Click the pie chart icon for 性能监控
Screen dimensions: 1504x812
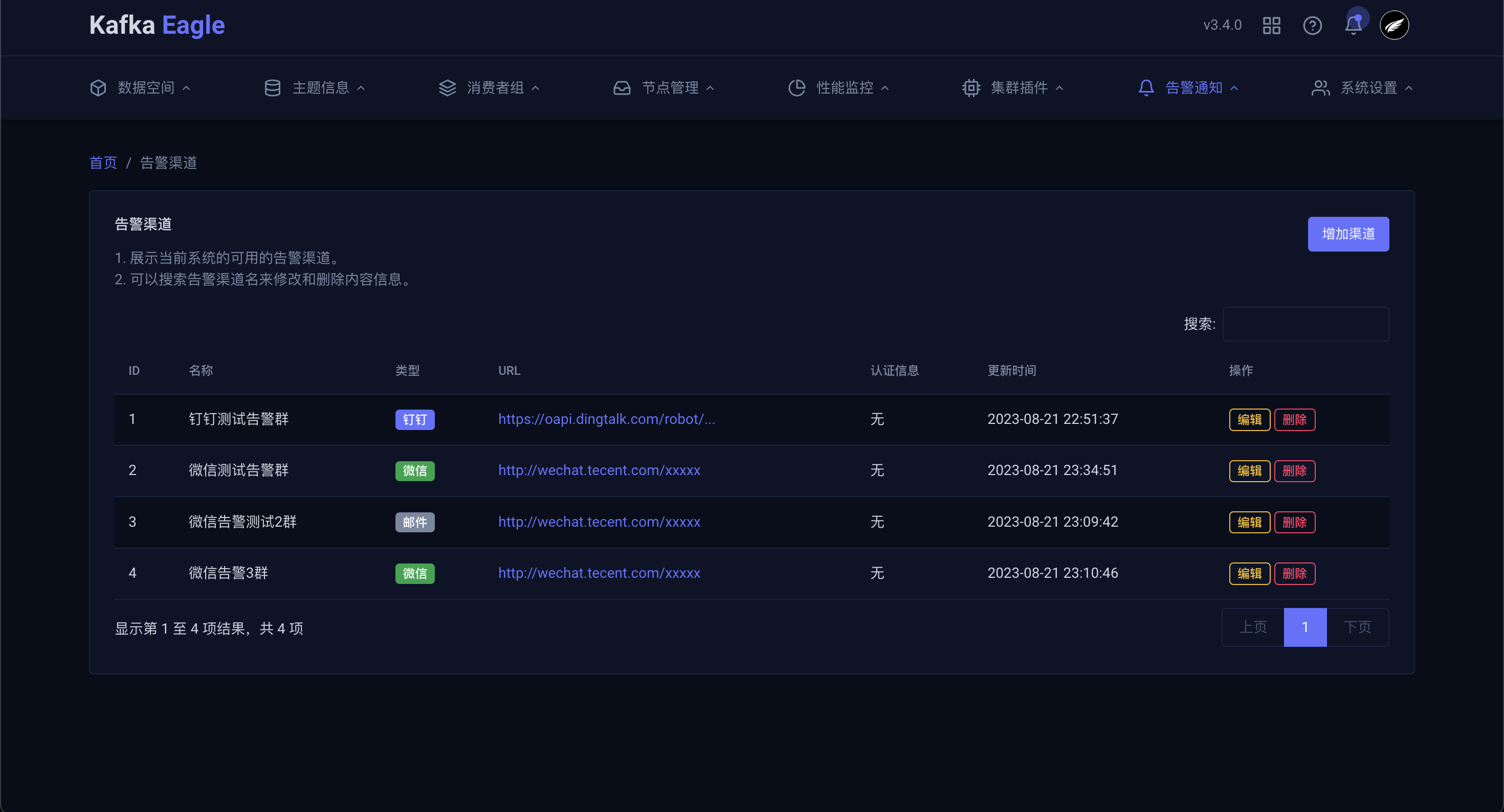pos(797,87)
